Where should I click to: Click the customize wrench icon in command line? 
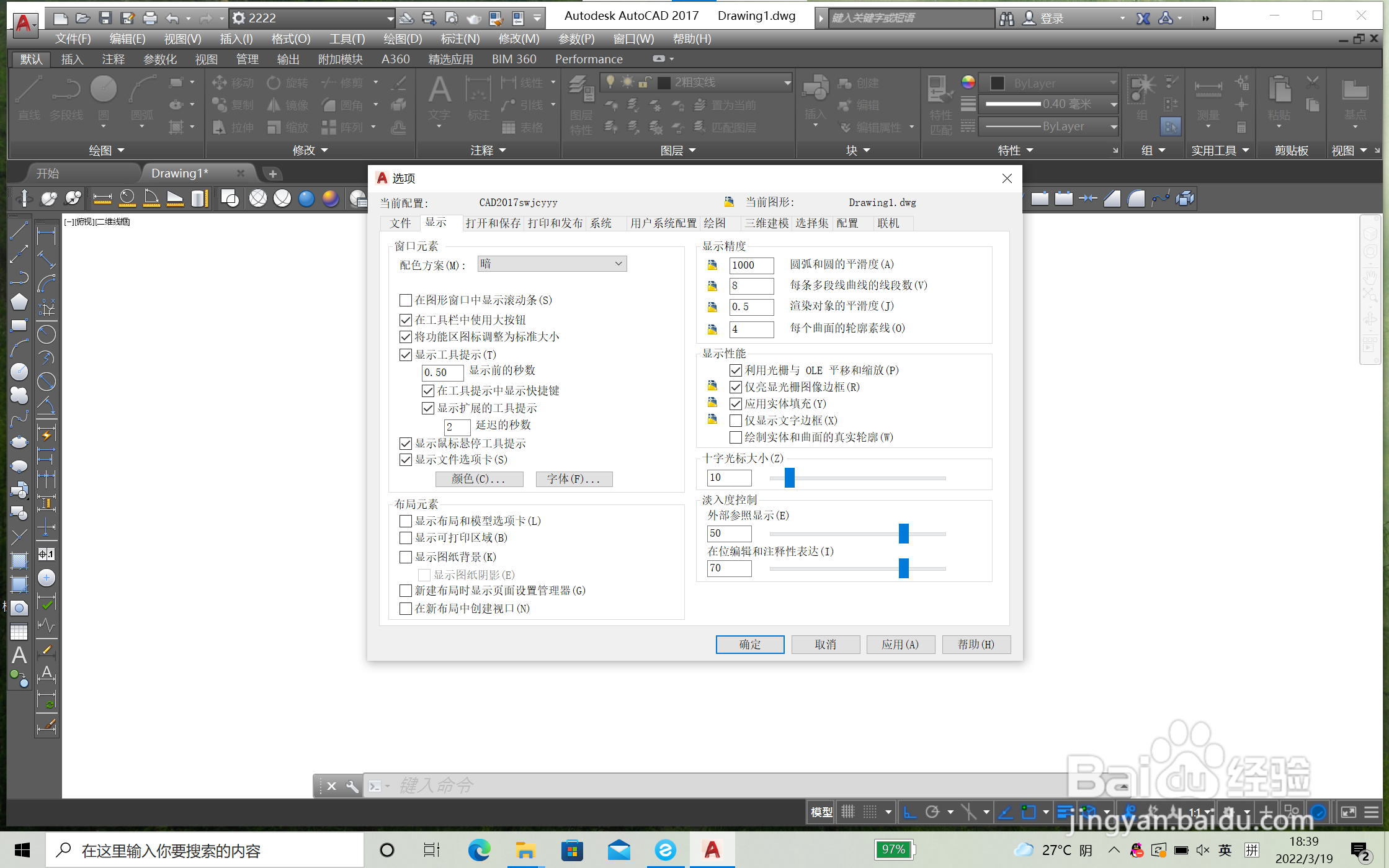tap(352, 786)
